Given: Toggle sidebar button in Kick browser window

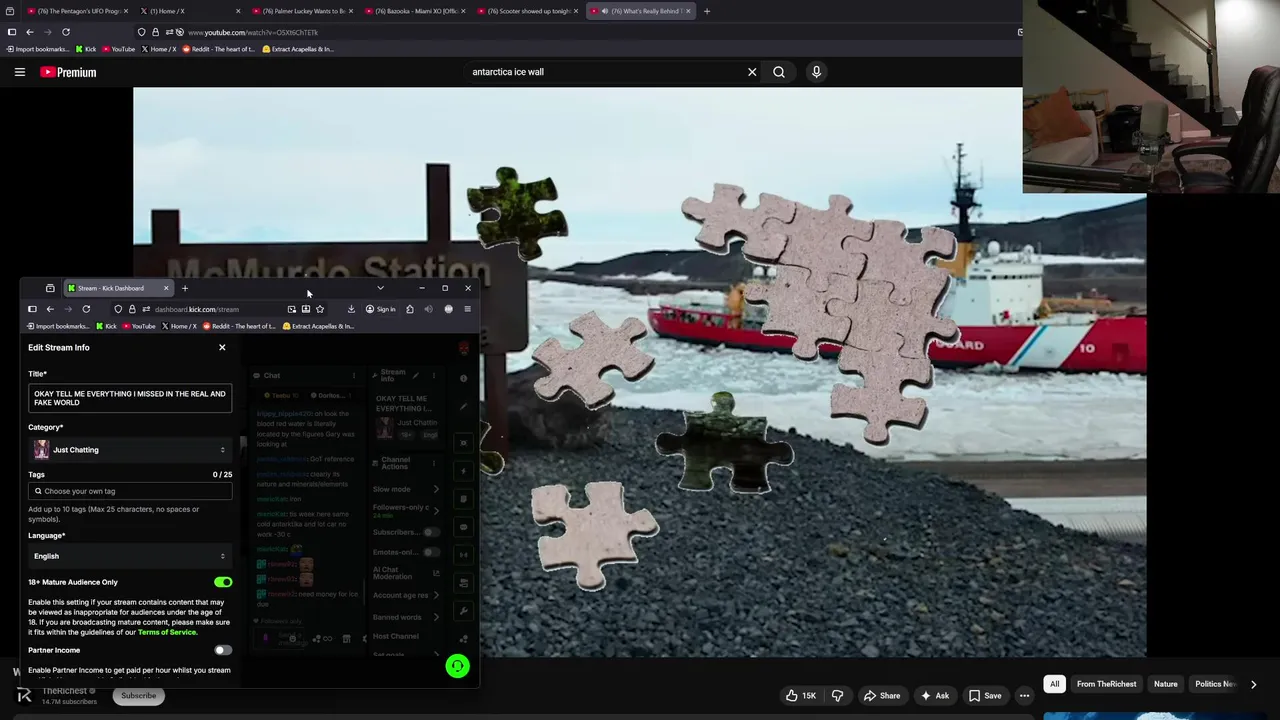Looking at the screenshot, I should coord(32,309).
